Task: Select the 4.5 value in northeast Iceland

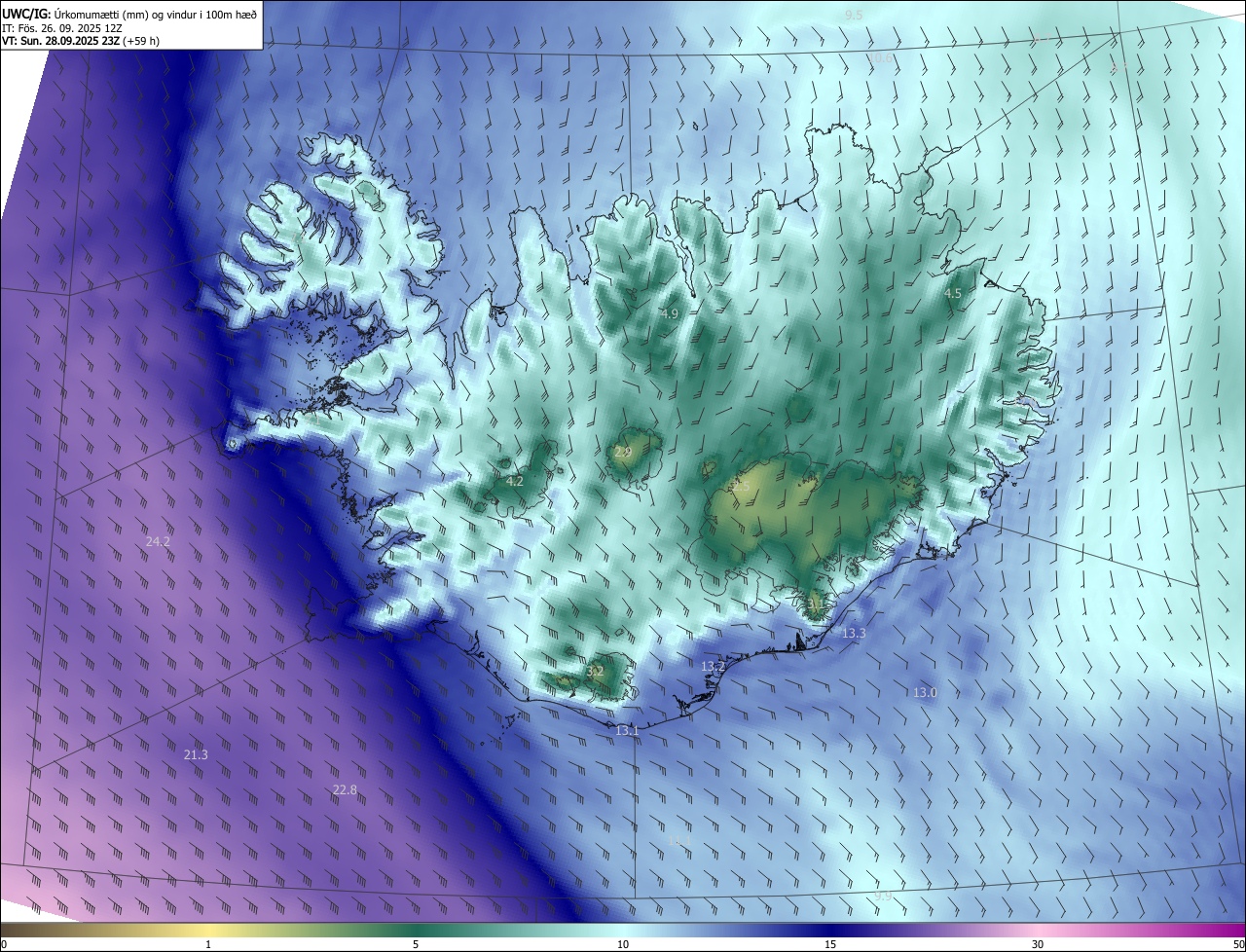Action: 953,293
